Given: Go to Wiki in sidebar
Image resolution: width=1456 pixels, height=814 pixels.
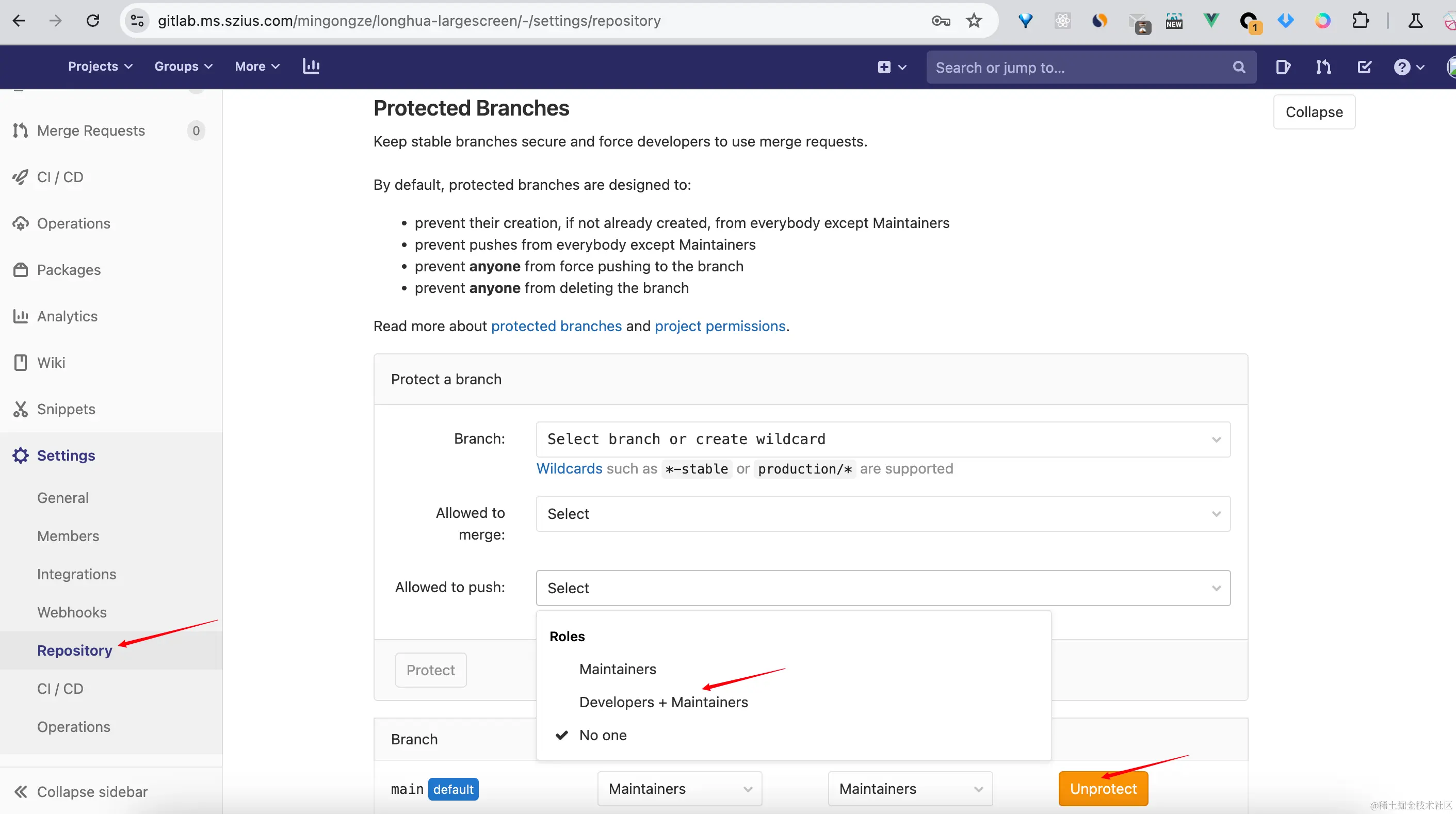Looking at the screenshot, I should click(51, 362).
